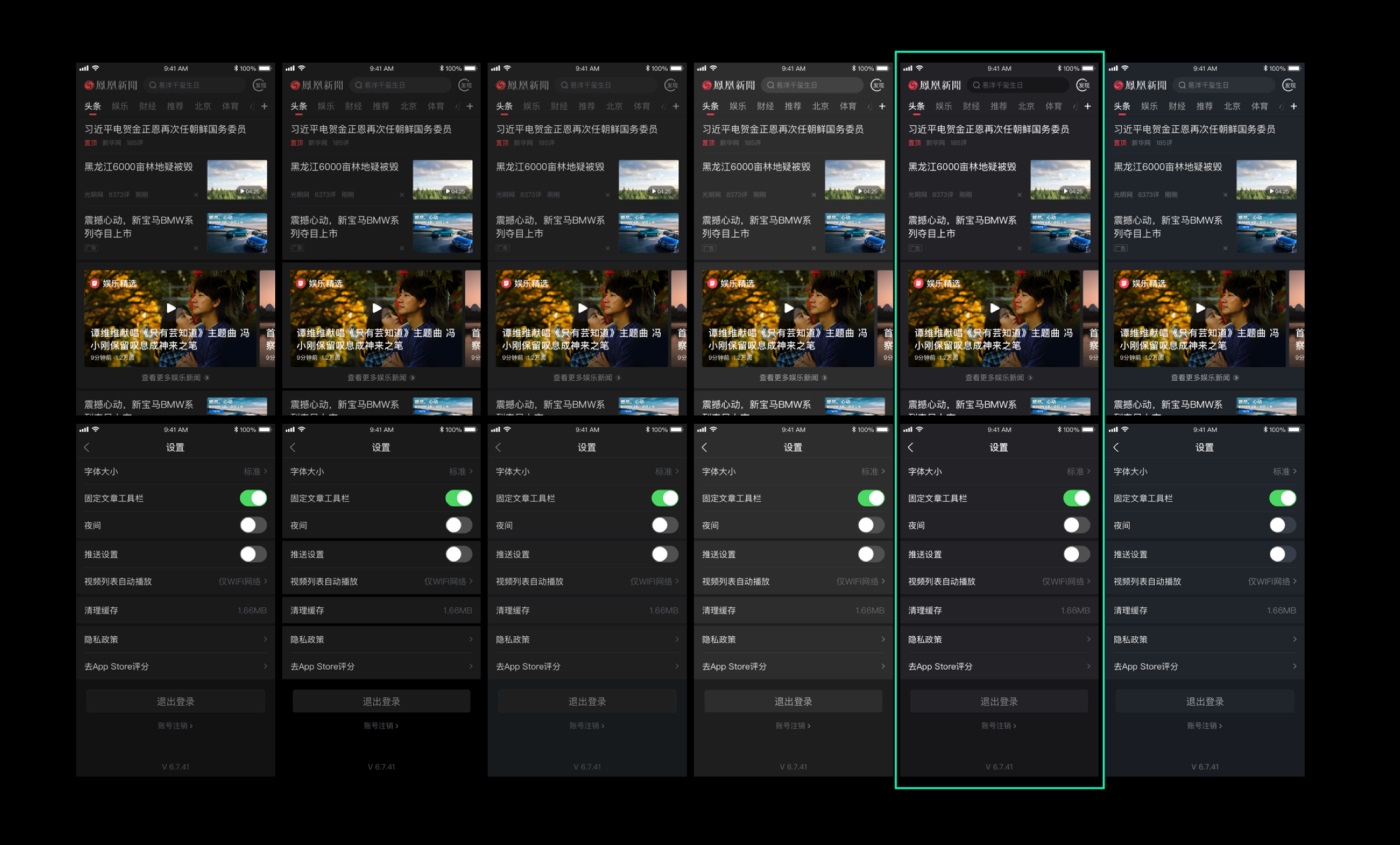Select the 娱乐 tab in the green-outlined mockup
Viewport: 1400px width, 845px height.
944,106
